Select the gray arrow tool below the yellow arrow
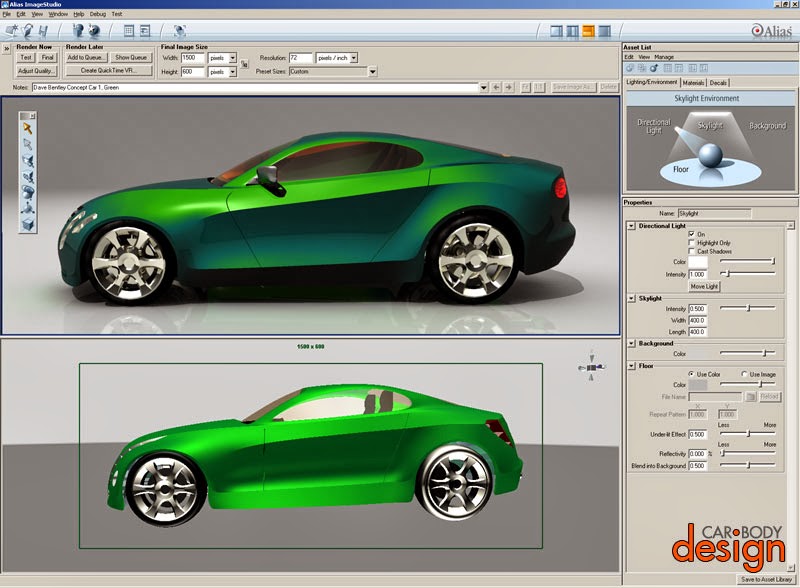Image resolution: width=800 pixels, height=588 pixels. (x=28, y=144)
